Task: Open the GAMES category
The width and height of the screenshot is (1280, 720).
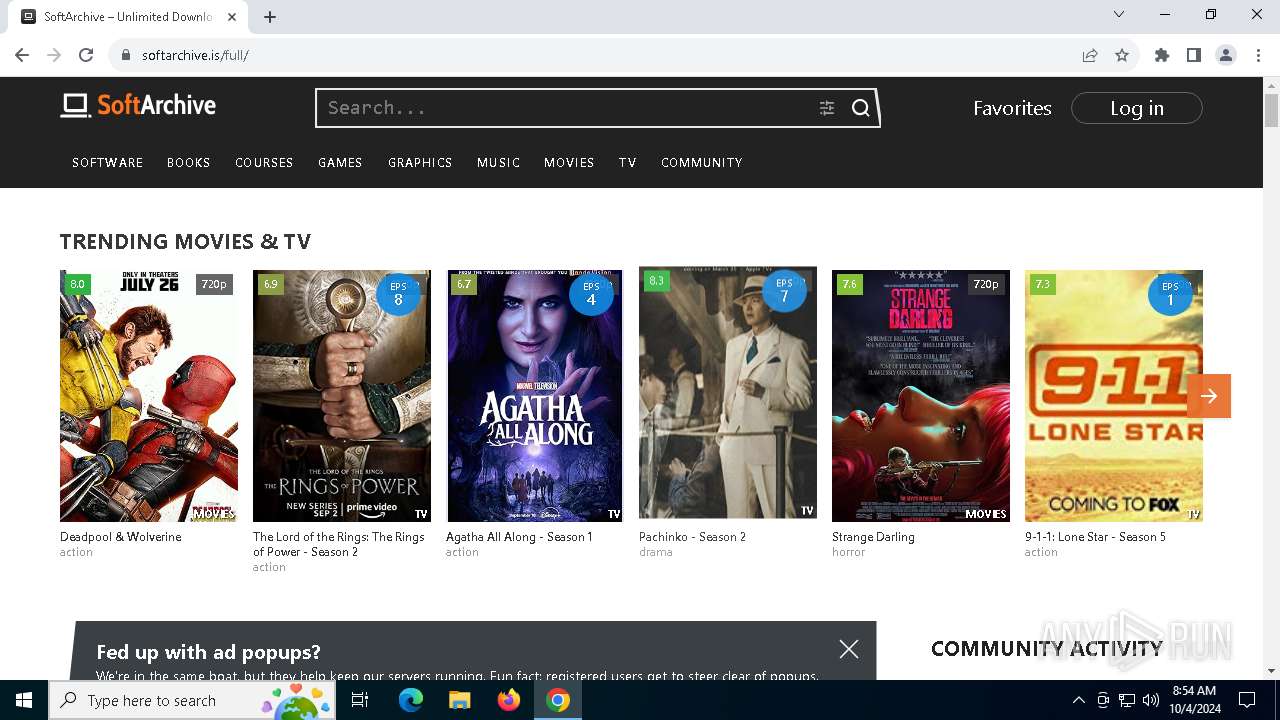Action: (x=340, y=162)
